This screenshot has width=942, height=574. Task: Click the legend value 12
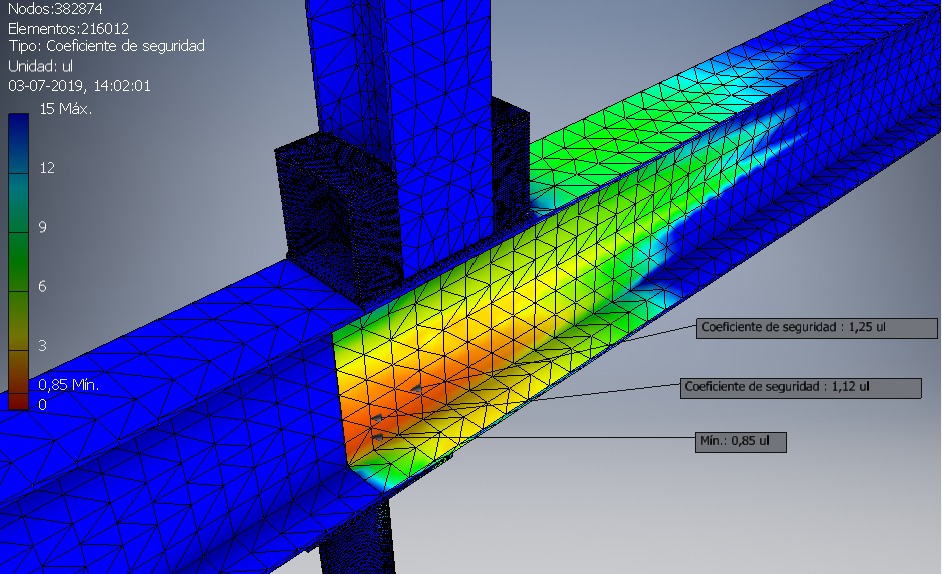47,168
